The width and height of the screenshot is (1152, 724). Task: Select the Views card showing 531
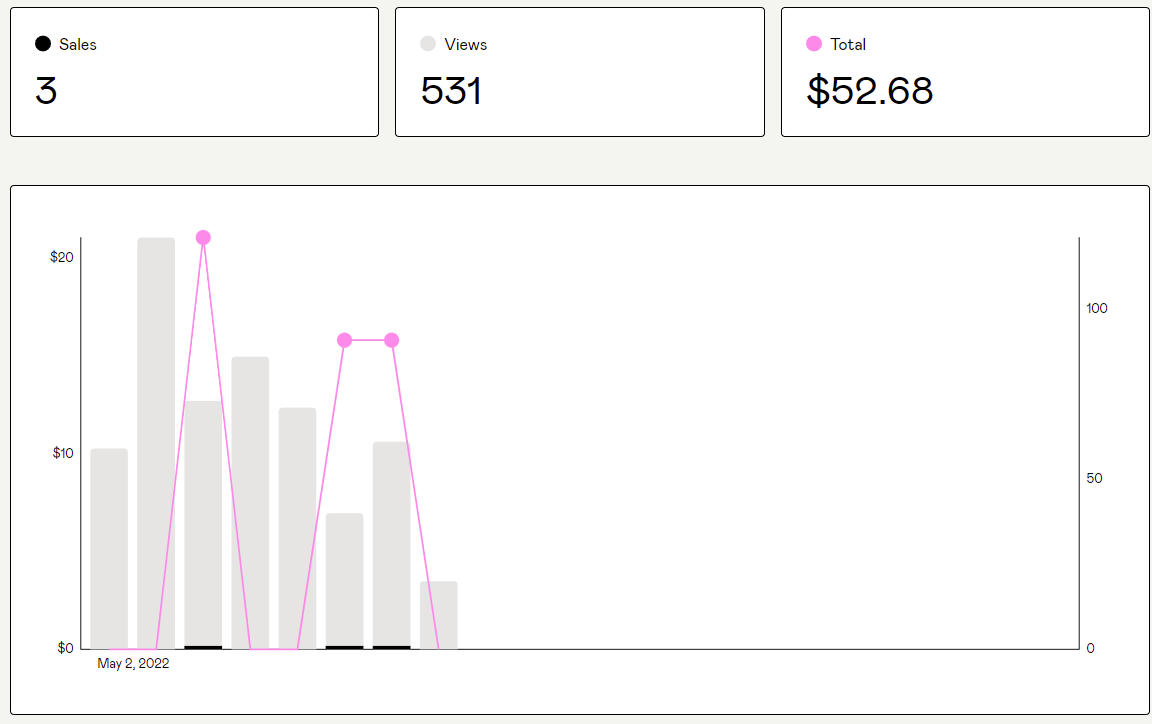pyautogui.click(x=580, y=72)
